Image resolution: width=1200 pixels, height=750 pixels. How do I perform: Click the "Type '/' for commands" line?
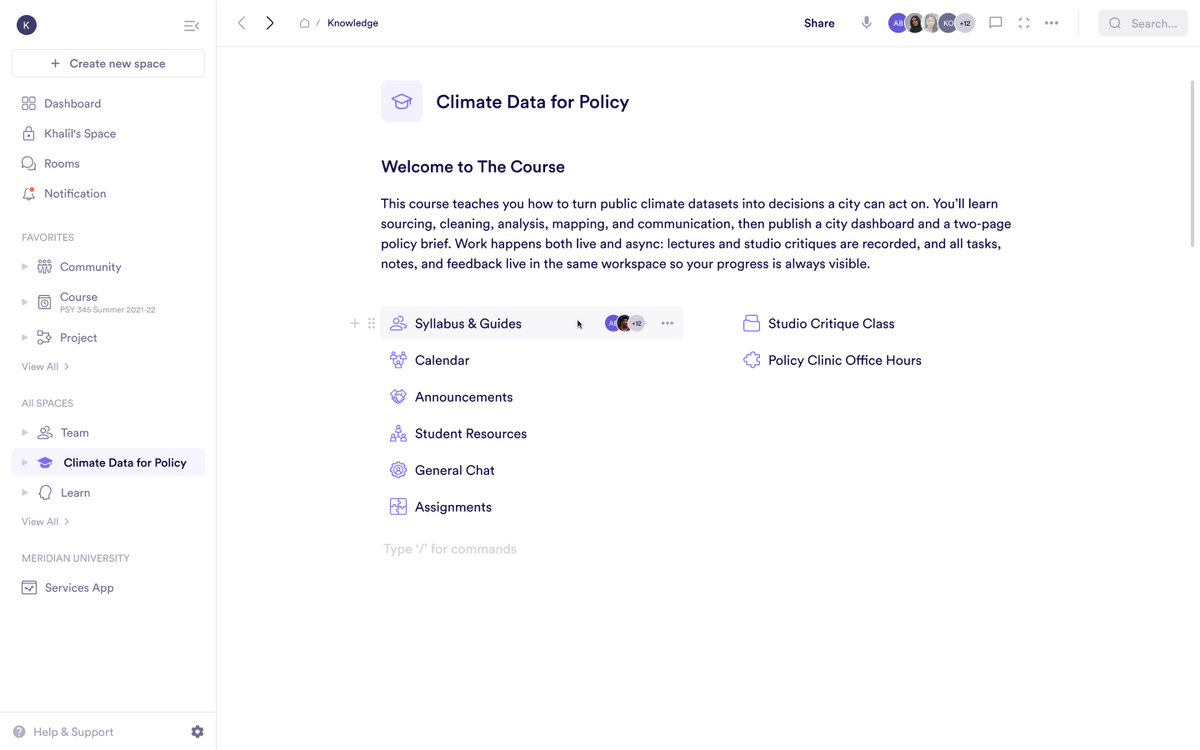point(450,549)
